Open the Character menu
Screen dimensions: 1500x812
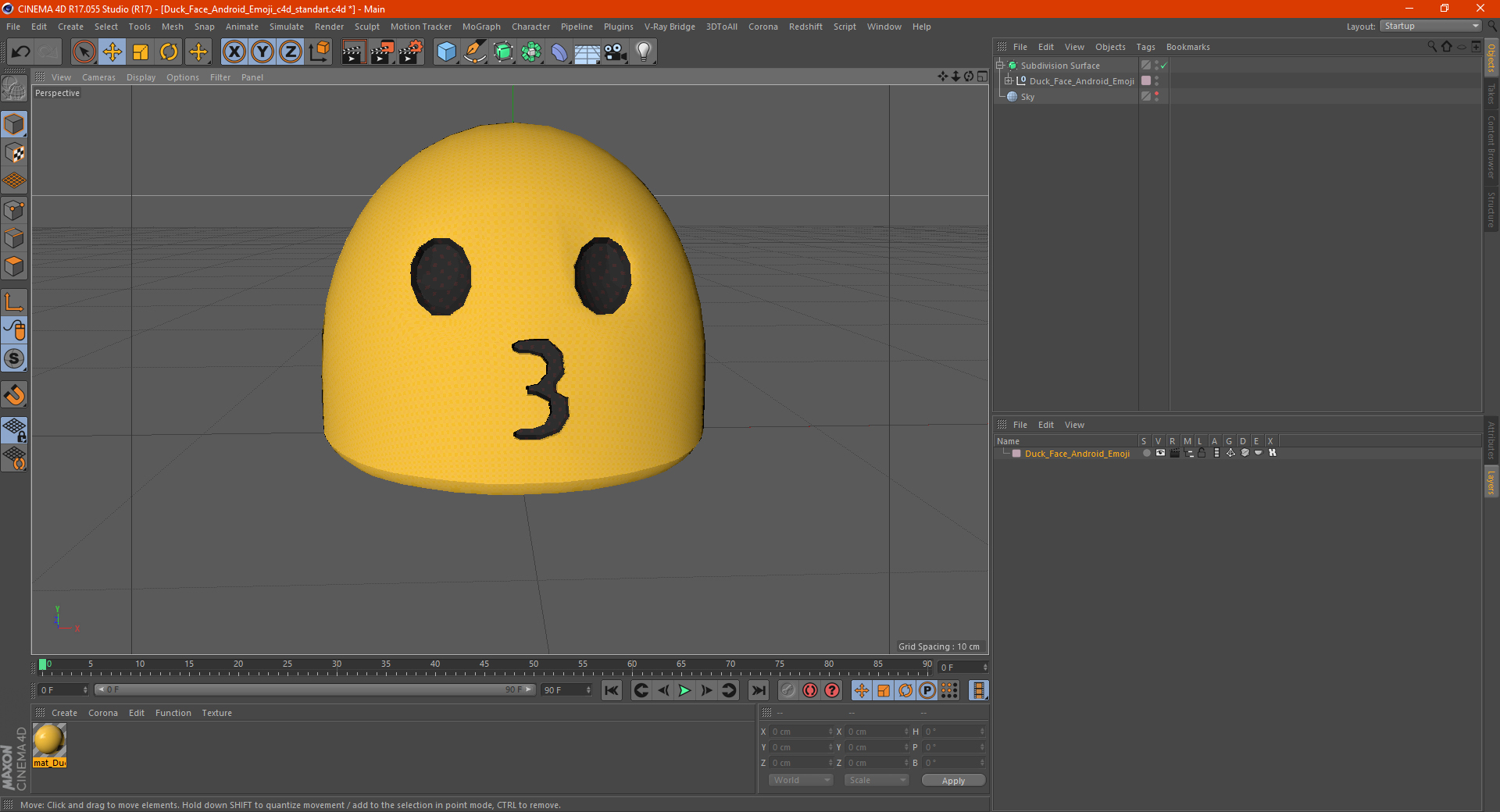[x=531, y=27]
